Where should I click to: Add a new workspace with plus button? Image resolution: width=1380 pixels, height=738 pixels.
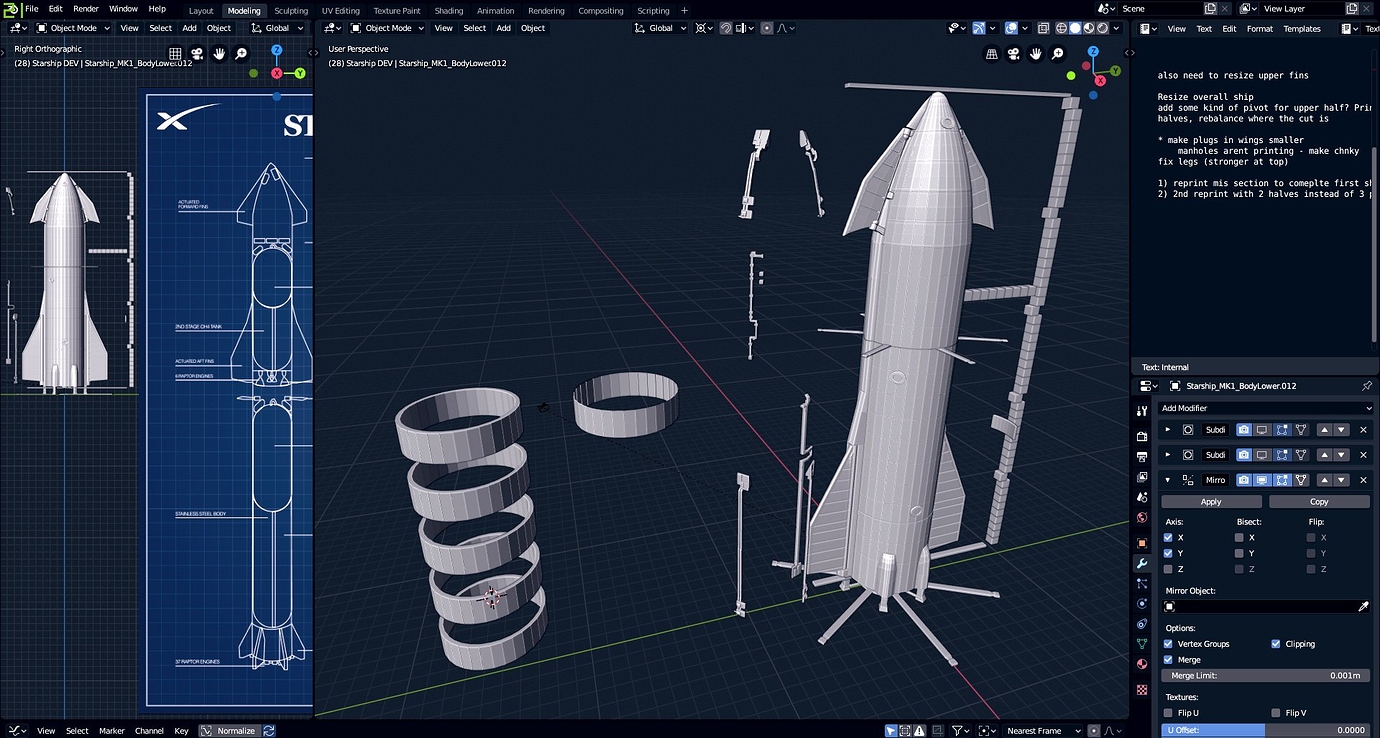[x=684, y=10]
